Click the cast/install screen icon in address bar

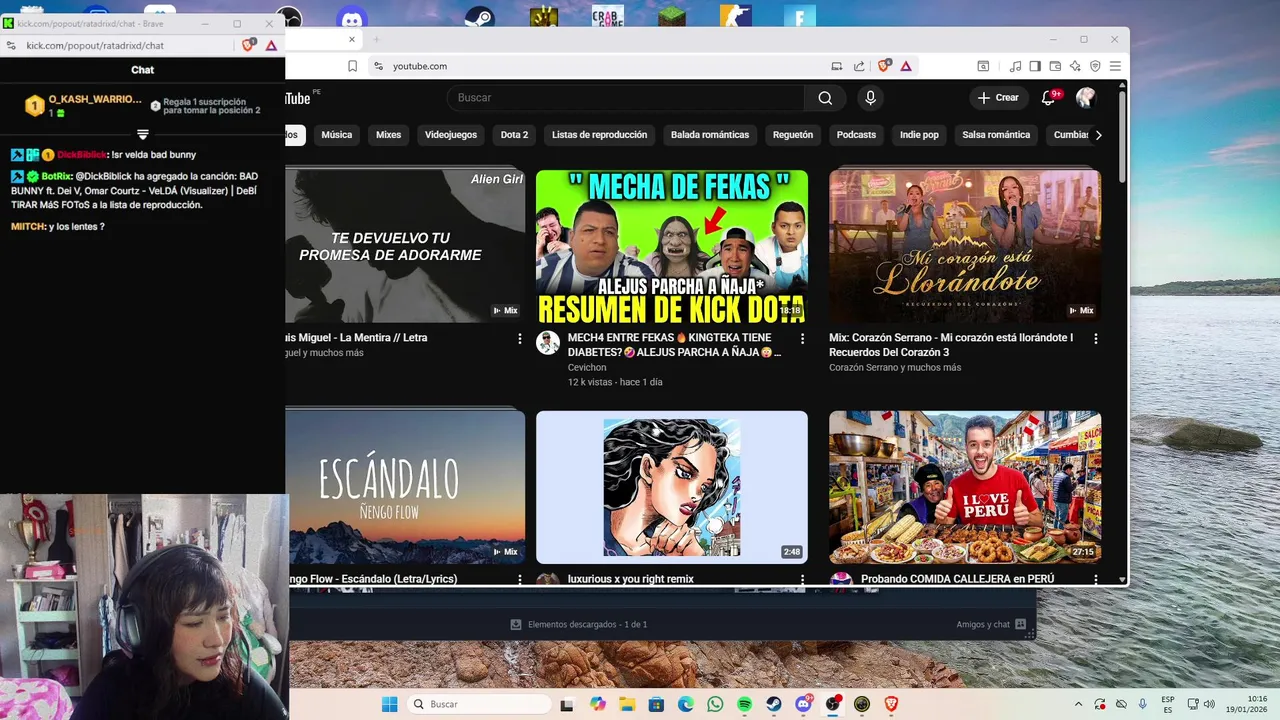837,66
